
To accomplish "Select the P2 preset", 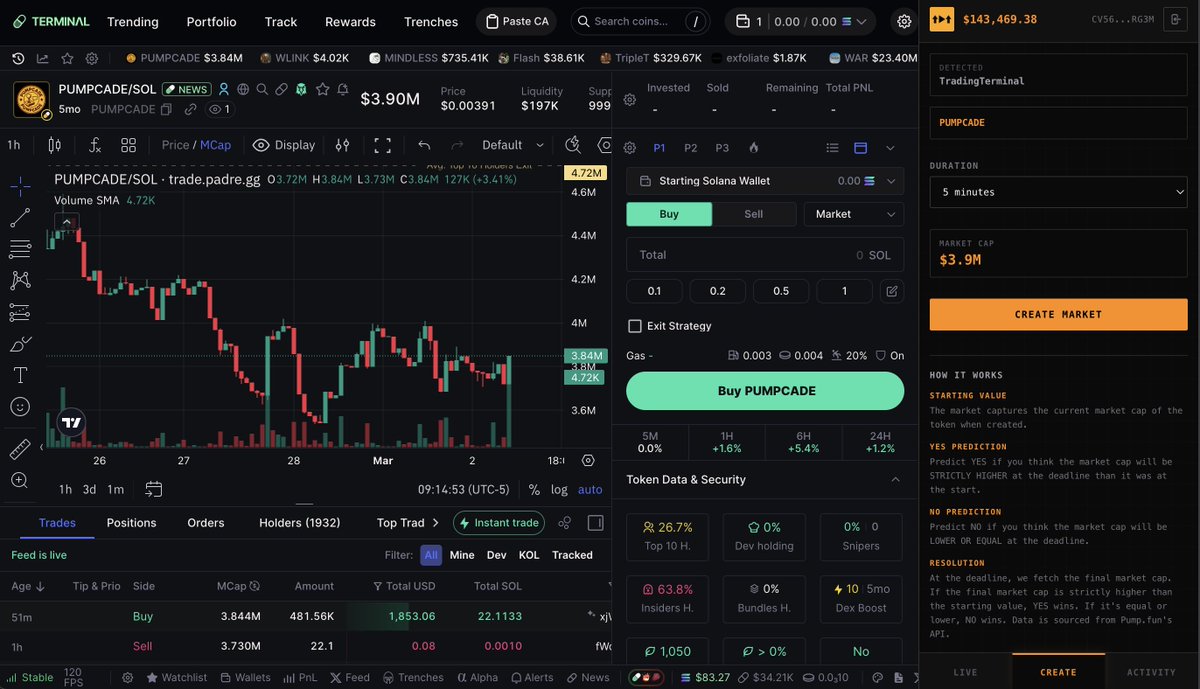I will tap(691, 148).
